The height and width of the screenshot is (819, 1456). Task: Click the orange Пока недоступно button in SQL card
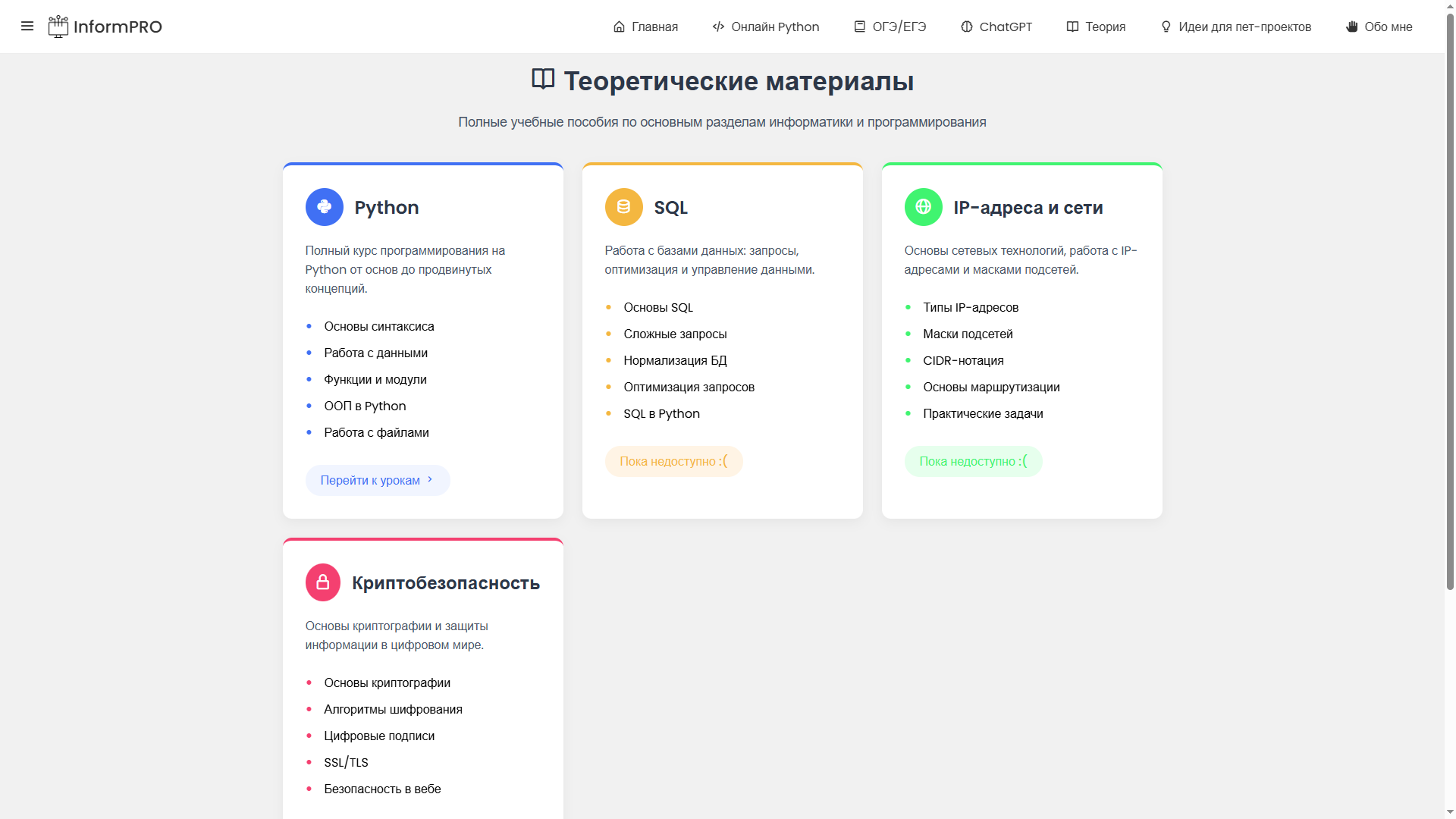click(674, 461)
